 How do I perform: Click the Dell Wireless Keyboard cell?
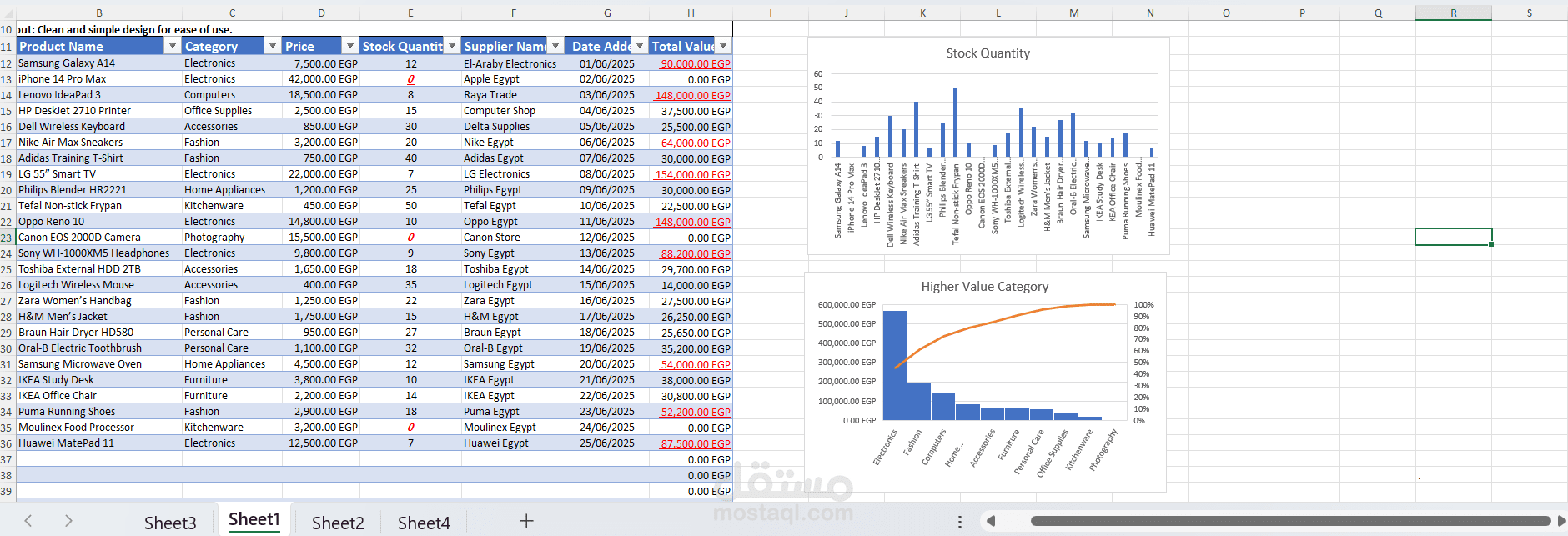99,127
